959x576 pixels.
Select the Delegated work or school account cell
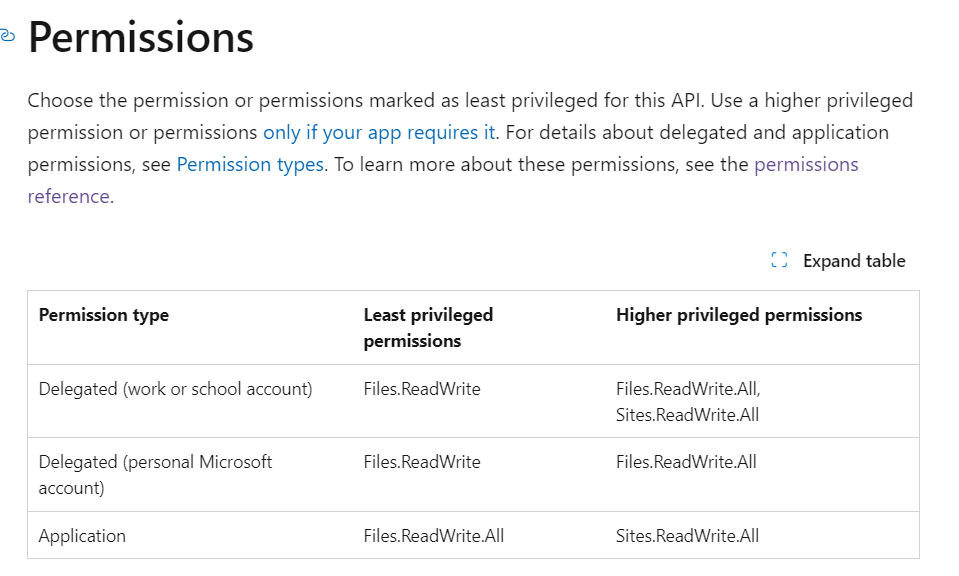click(x=176, y=389)
